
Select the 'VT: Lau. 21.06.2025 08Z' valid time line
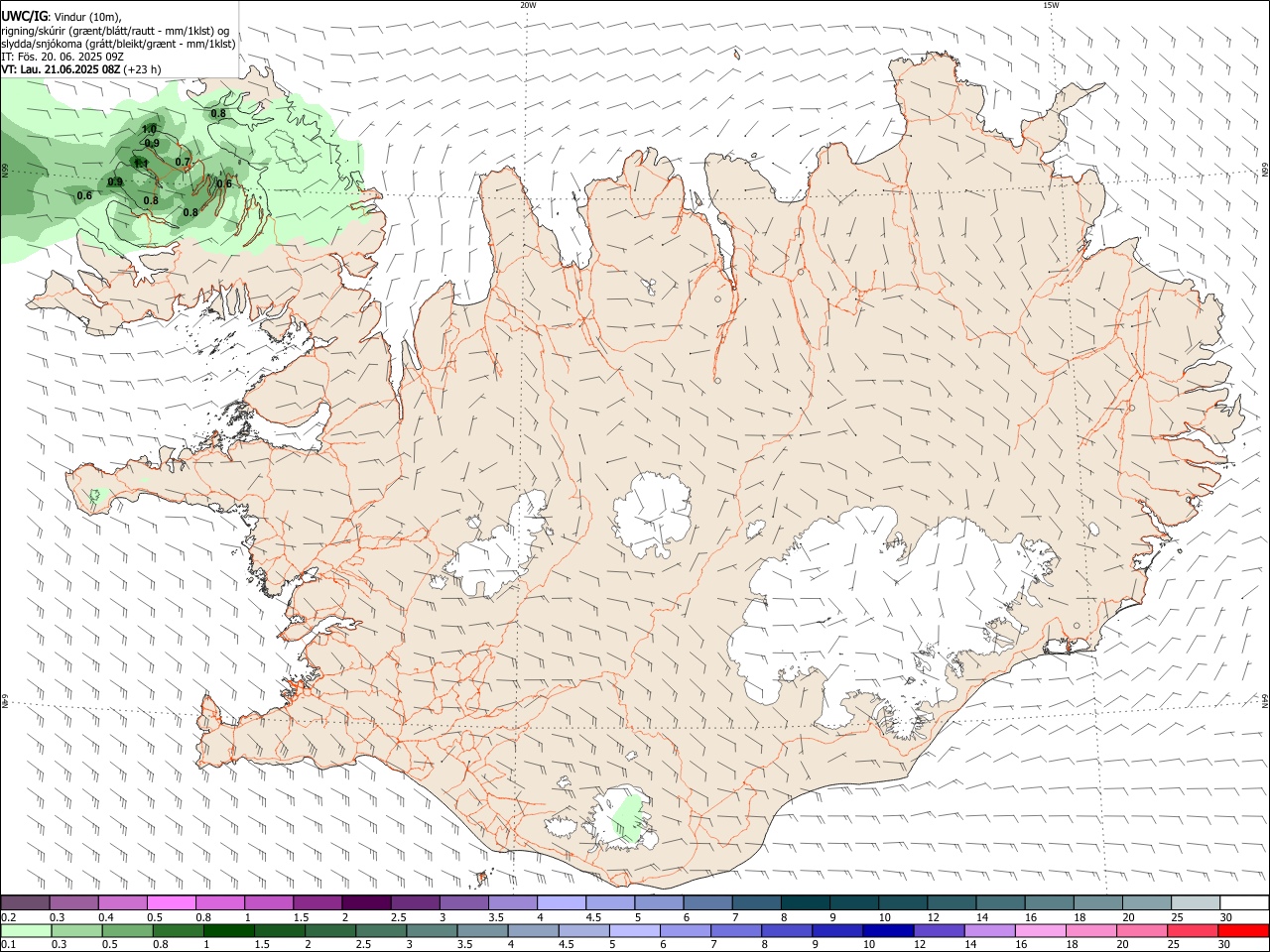62,69
